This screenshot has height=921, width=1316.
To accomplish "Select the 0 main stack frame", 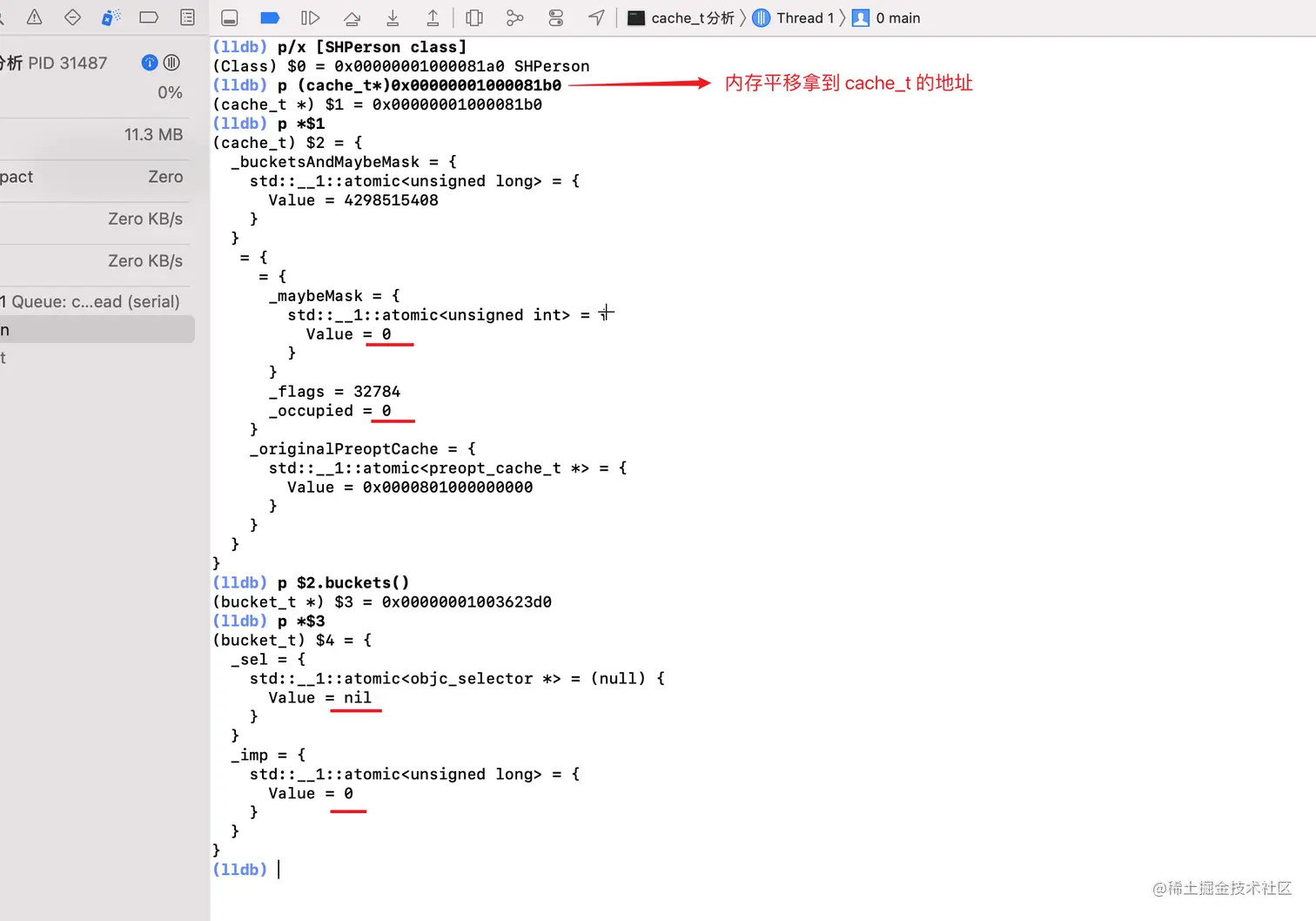I will (886, 18).
